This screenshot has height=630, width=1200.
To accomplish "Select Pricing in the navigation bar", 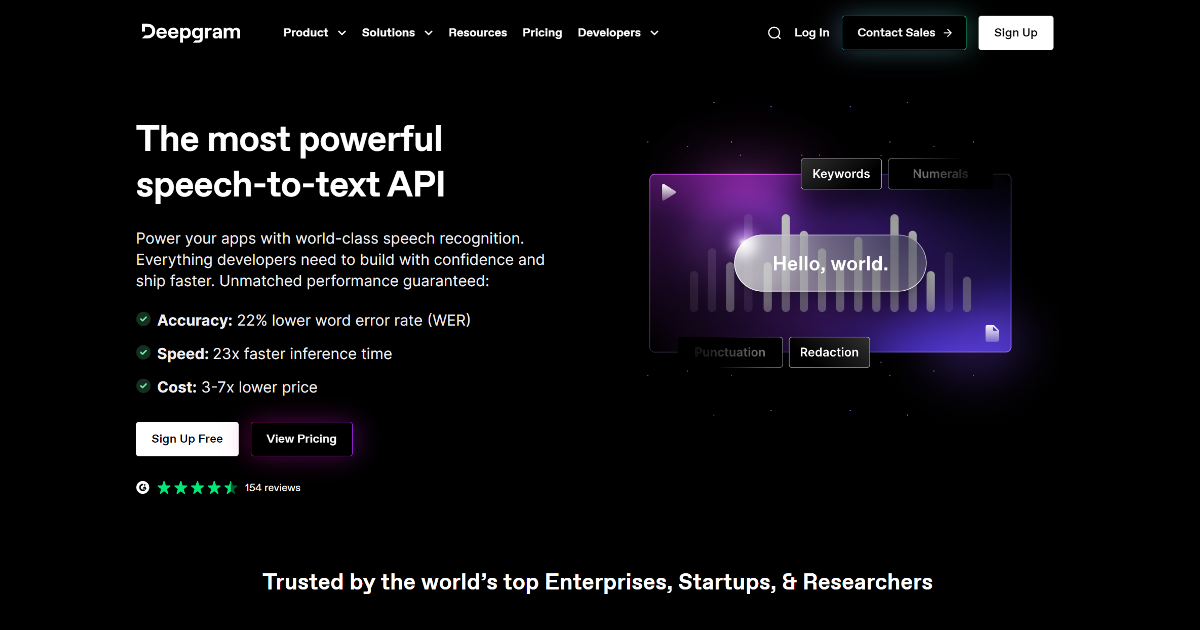I will point(542,32).
